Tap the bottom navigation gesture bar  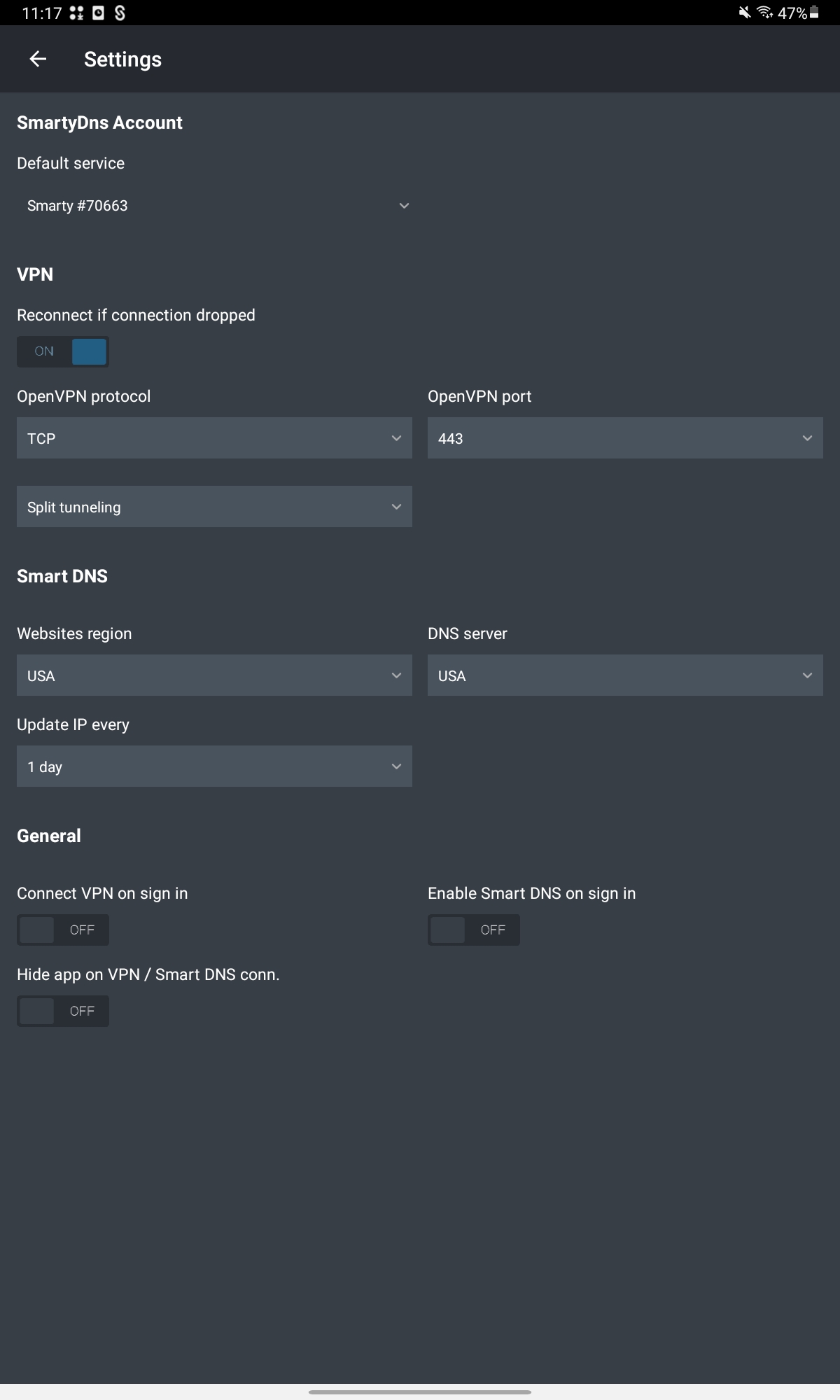pyautogui.click(x=420, y=1392)
